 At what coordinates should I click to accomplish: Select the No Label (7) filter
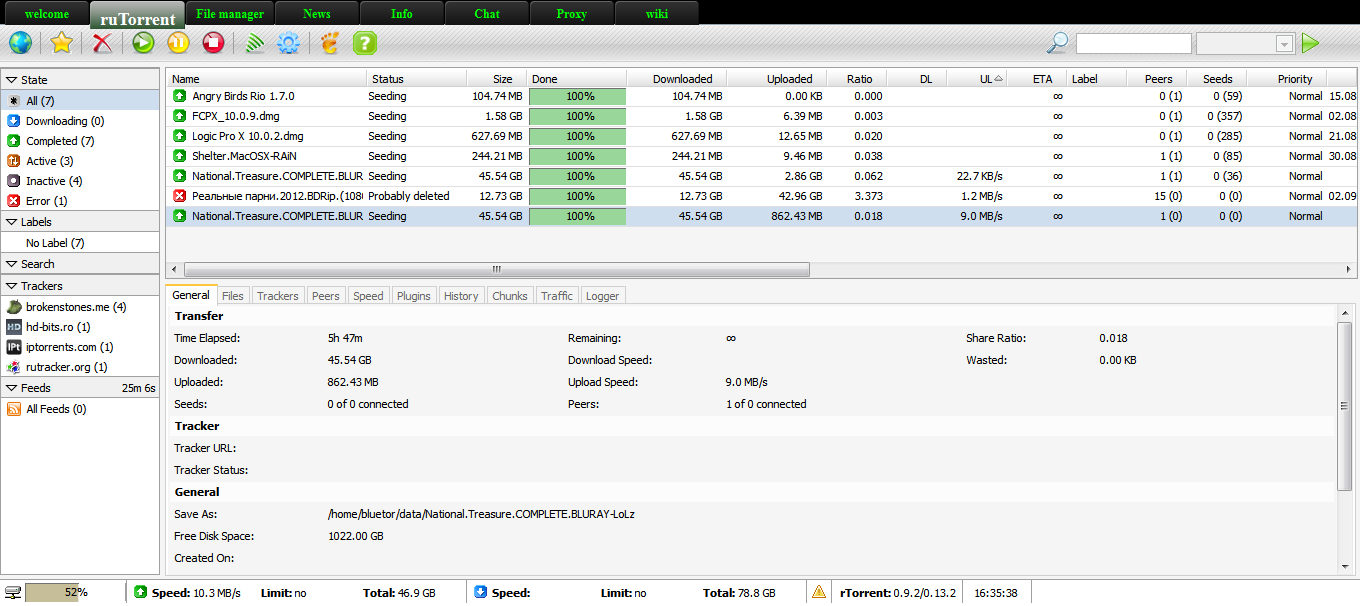tap(80, 243)
